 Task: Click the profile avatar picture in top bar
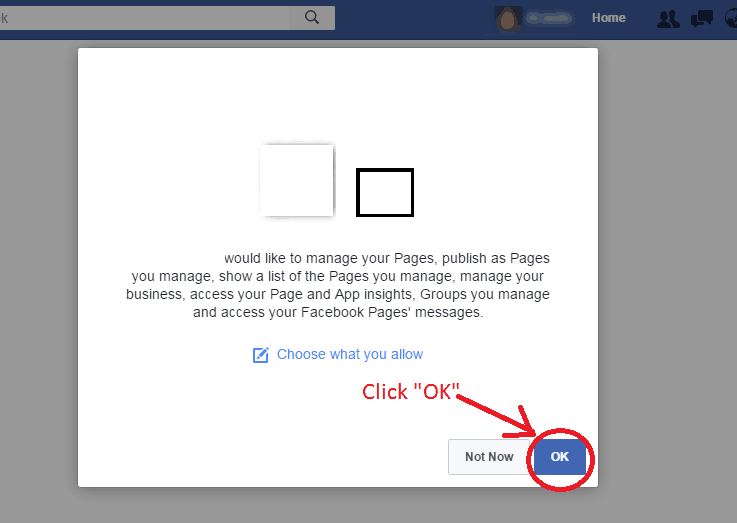(x=508, y=19)
